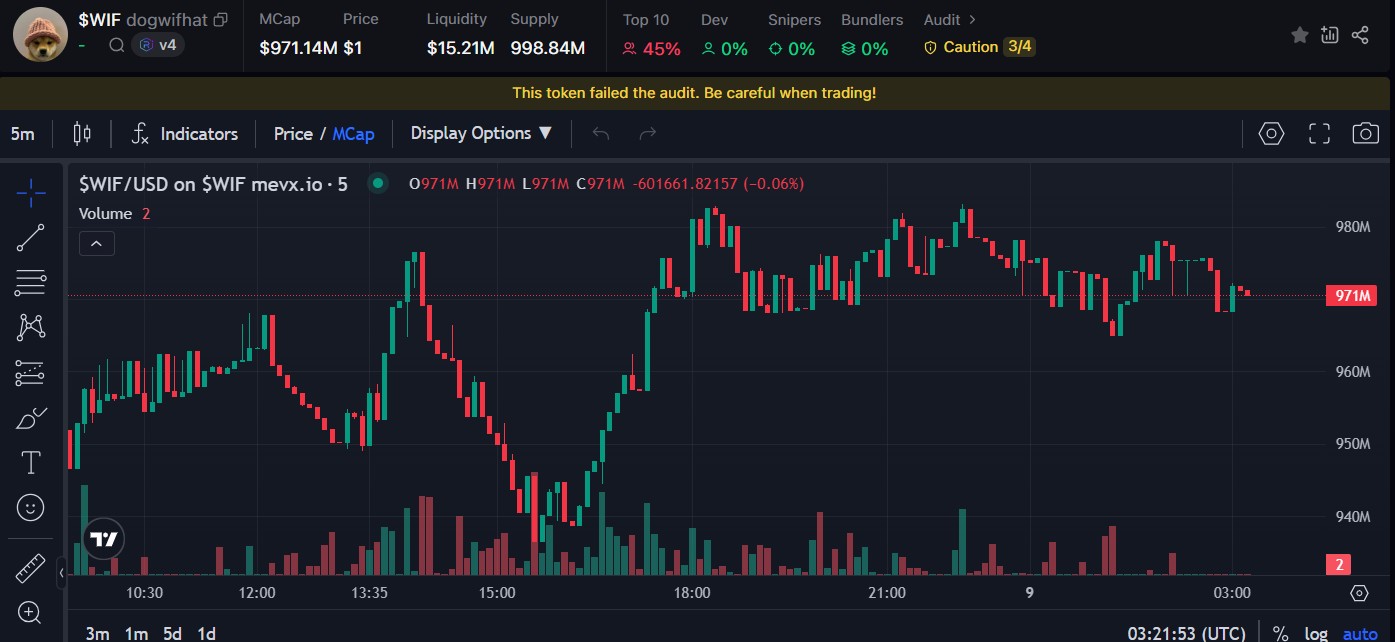Screen dimensions: 1395x642
Task: Open chart settings hexagon icon
Action: 1271,133
